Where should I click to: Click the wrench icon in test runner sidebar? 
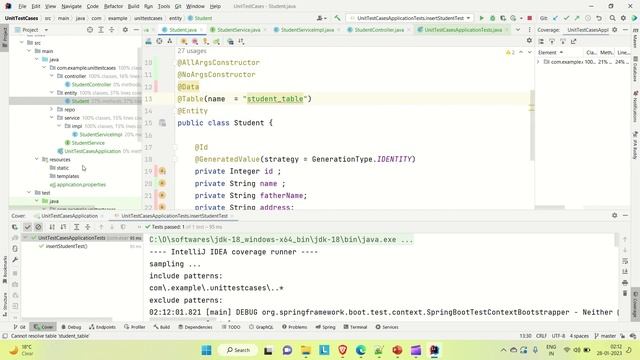click(x=15, y=260)
